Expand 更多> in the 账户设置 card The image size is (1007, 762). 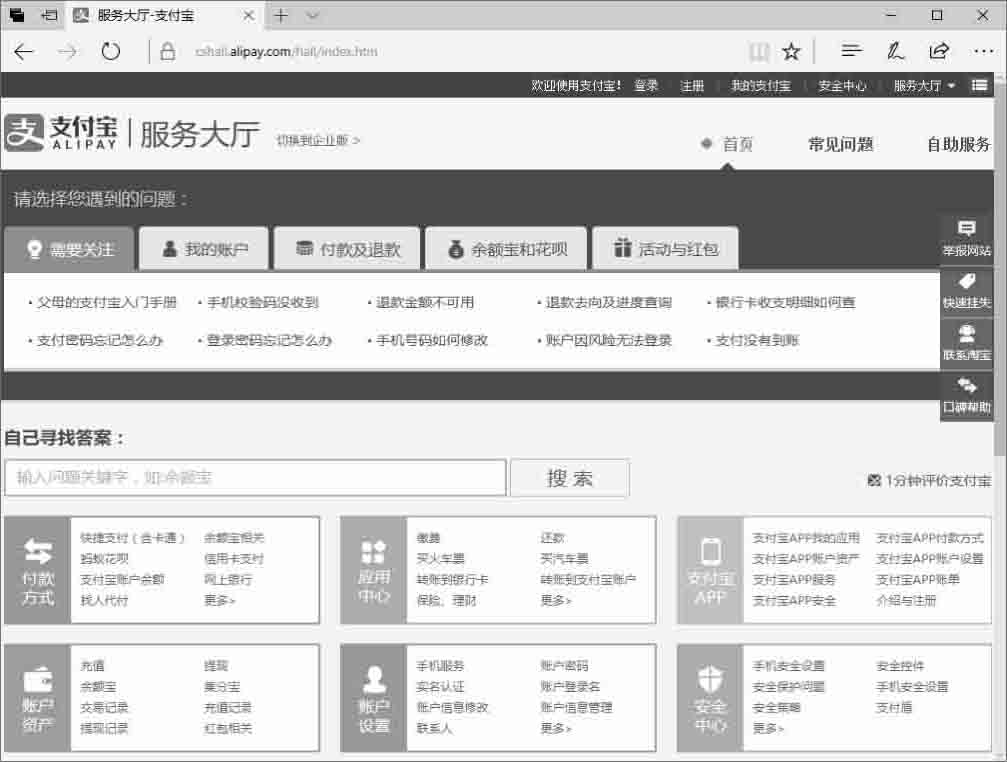(x=556, y=729)
